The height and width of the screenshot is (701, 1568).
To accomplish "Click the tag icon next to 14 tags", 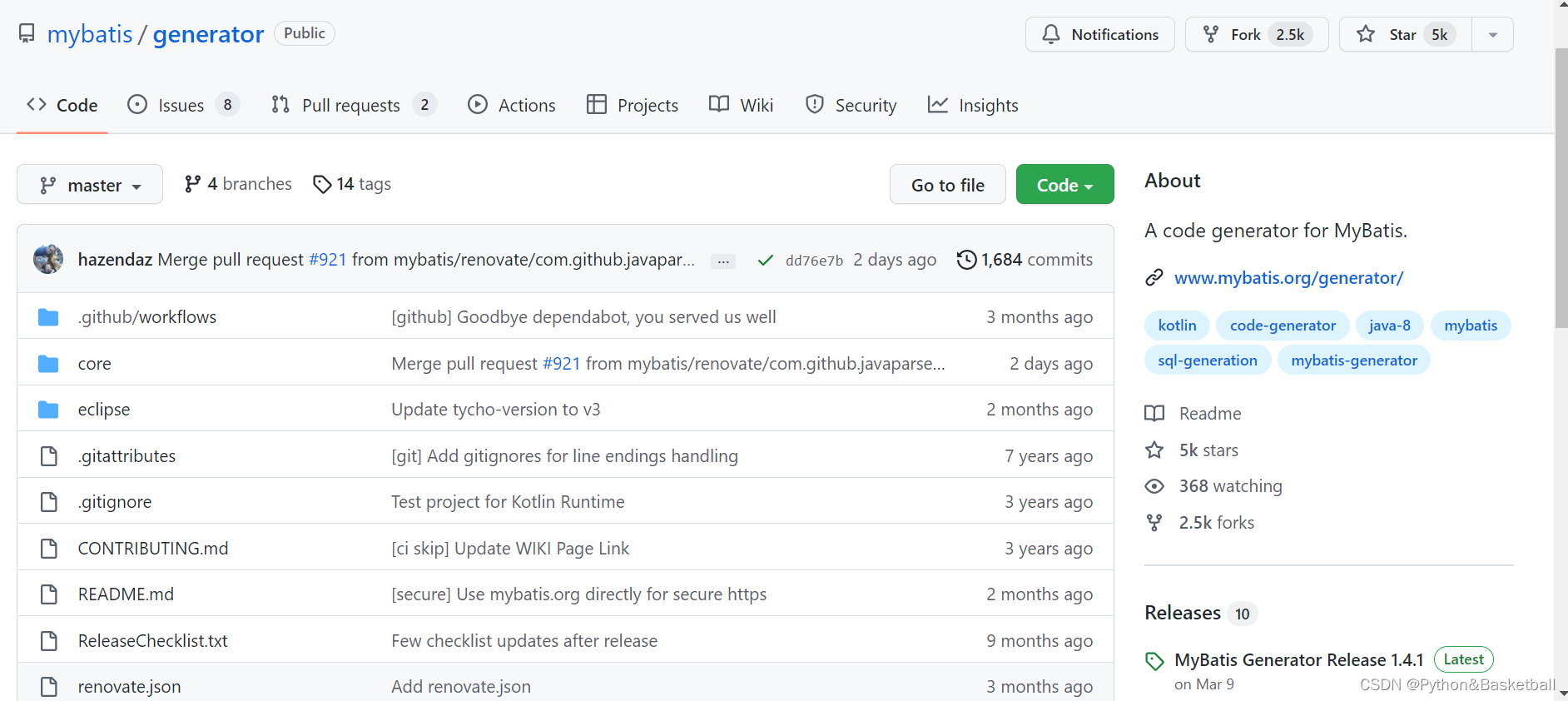I will (322, 184).
